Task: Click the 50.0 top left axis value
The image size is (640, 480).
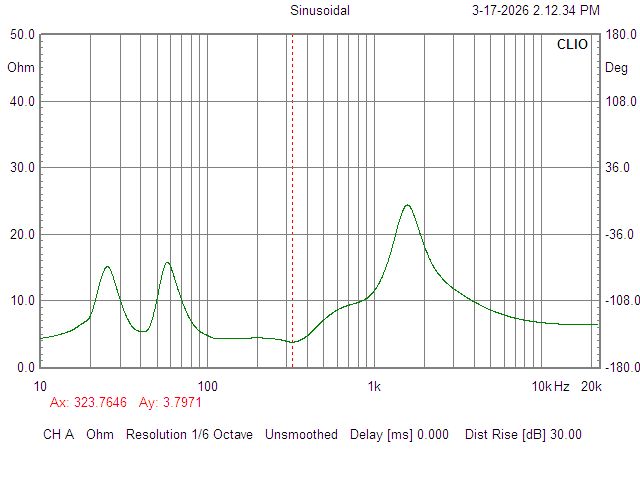Action: pyautogui.click(x=22, y=35)
